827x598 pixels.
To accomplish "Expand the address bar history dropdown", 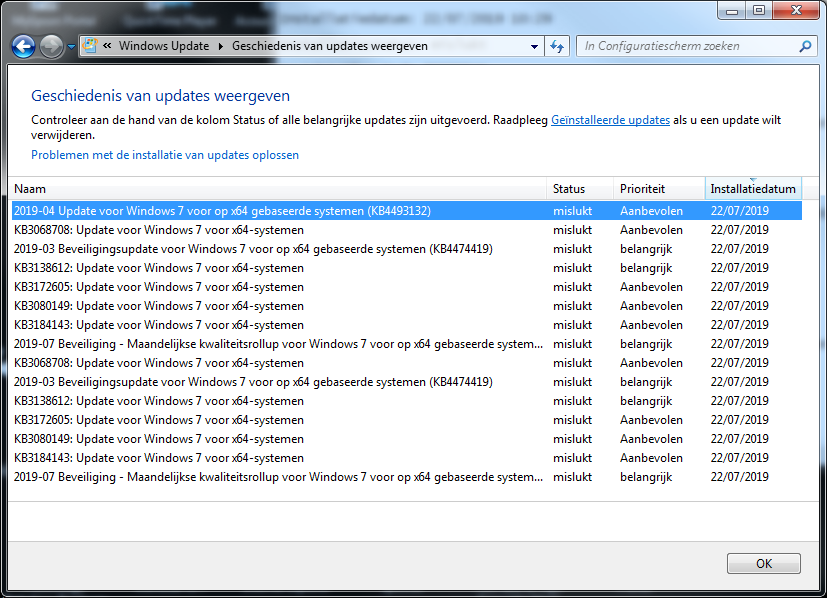I will coord(534,46).
